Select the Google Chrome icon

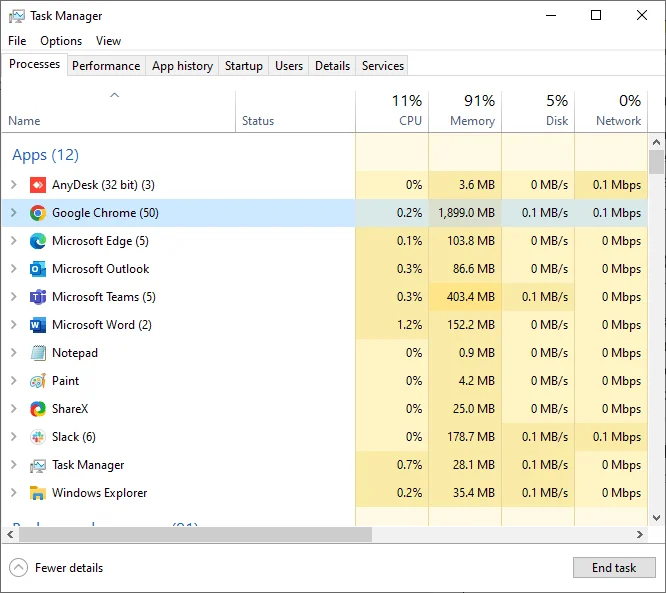(x=38, y=213)
